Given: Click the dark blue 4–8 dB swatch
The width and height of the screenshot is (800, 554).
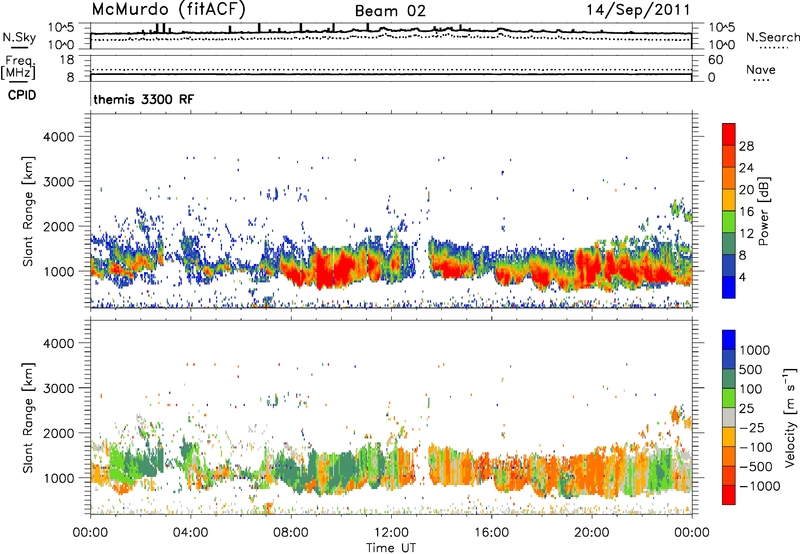Looking at the screenshot, I should click(x=729, y=266).
